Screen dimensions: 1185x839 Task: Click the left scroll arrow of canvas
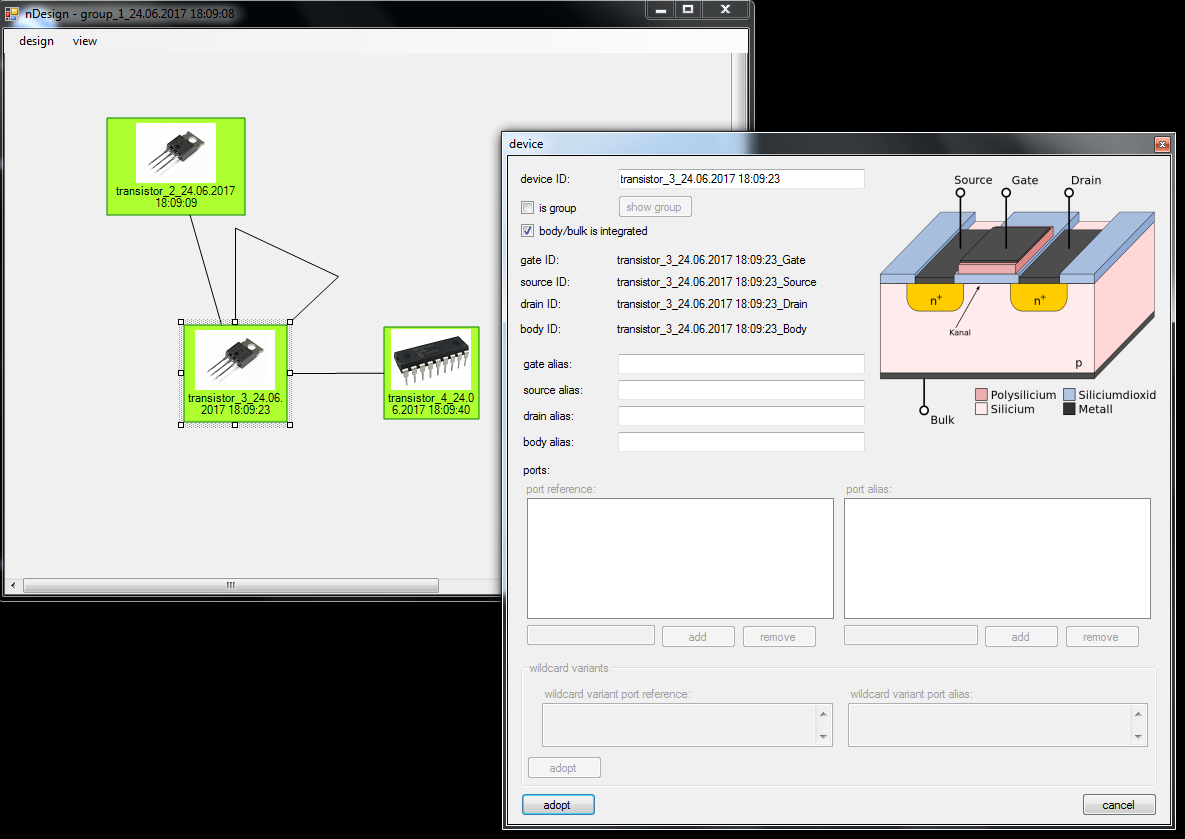tap(12, 585)
